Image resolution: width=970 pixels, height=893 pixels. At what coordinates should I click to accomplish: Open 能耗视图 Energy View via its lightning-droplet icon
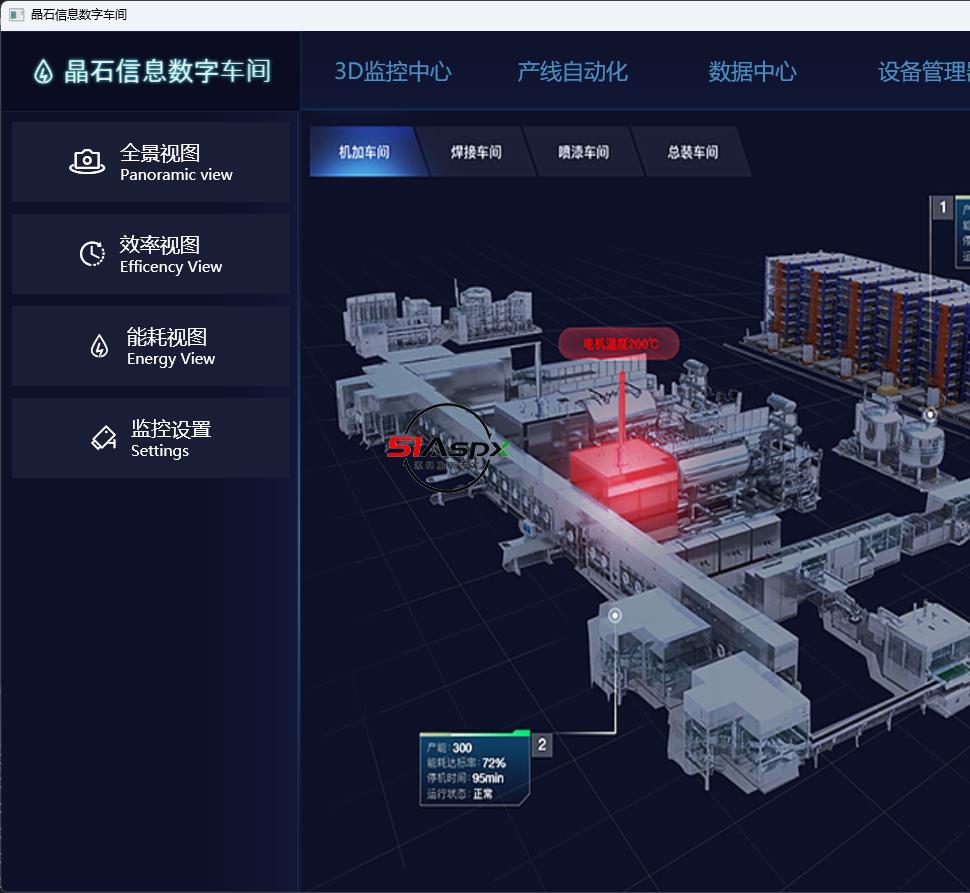click(x=99, y=346)
